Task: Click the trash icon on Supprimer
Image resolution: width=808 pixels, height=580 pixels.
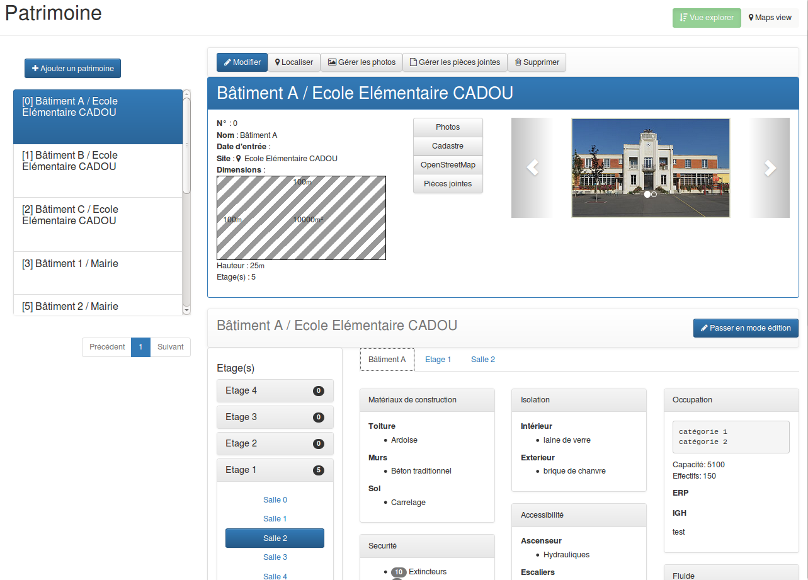Action: [x=518, y=62]
